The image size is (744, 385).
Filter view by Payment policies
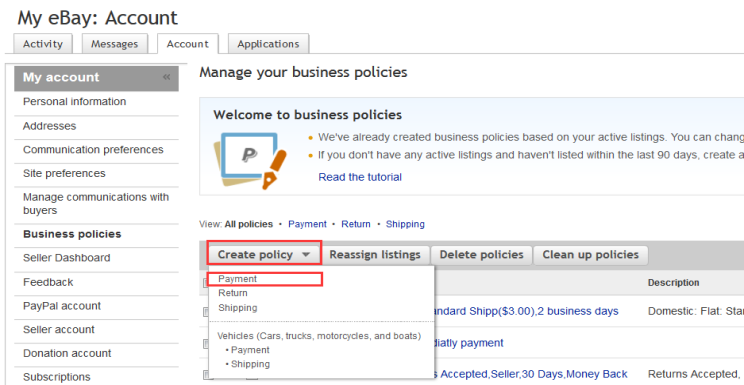pos(307,224)
